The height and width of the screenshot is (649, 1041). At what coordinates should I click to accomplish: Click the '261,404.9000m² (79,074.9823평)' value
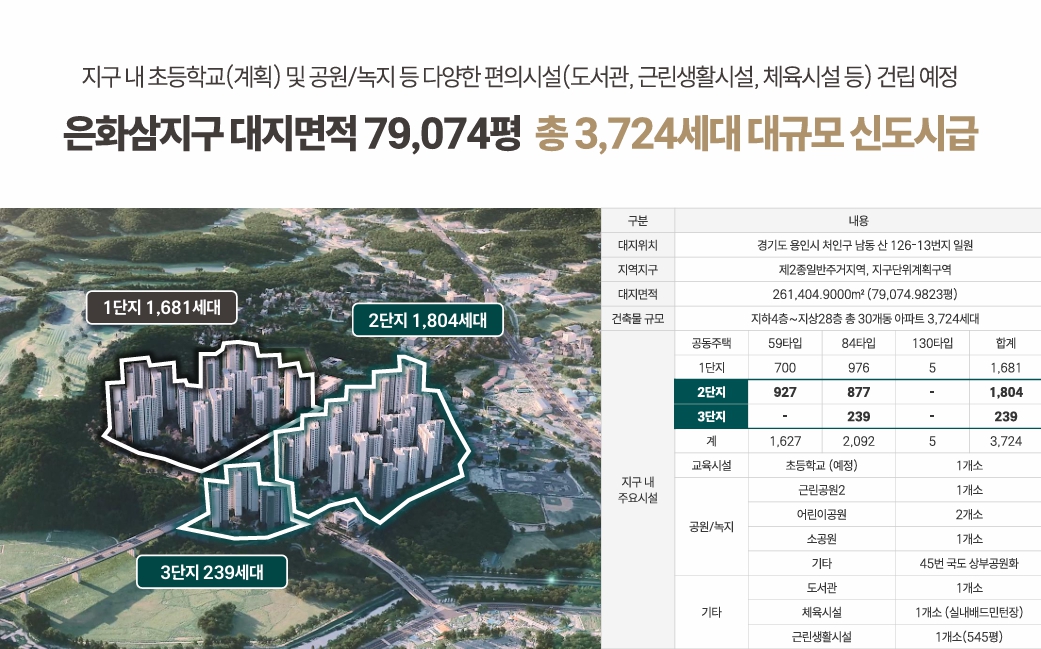(864, 294)
